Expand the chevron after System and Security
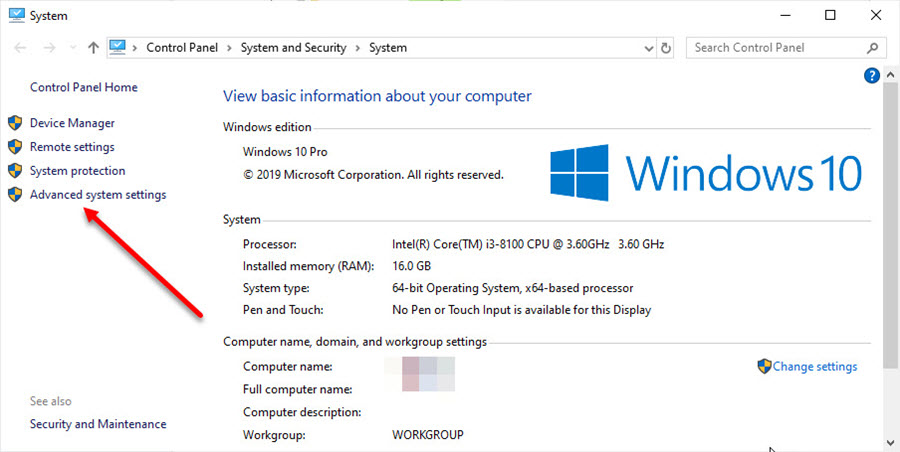The width and height of the screenshot is (900, 452). (357, 48)
